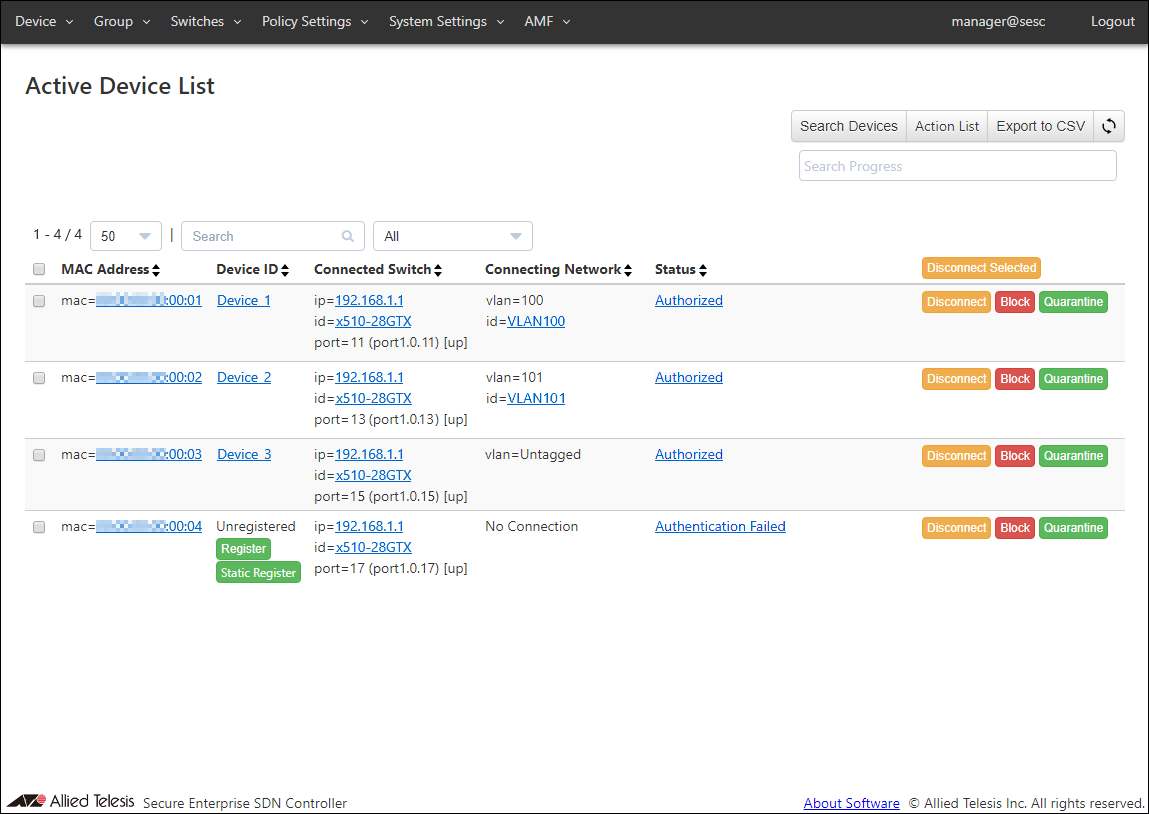Screen dimensions: 1149x814
Task: Open the Switches menu
Action: point(205,21)
